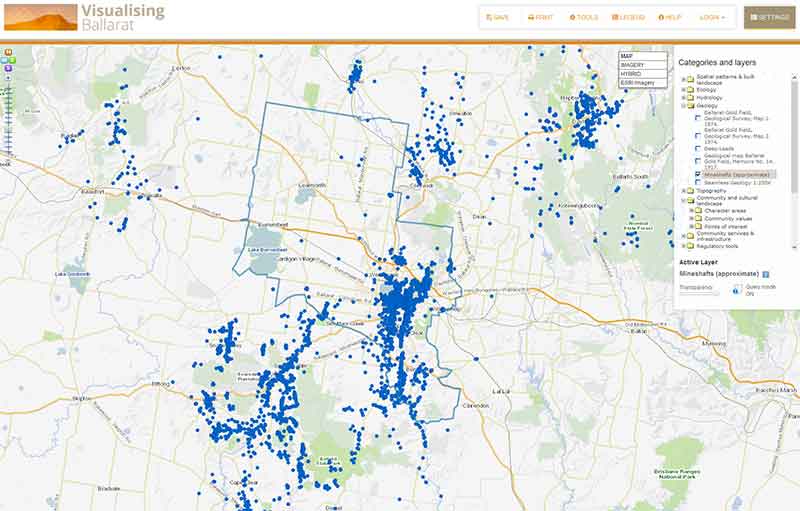Adjust the Transparency slider
The image size is (800, 511).
tap(699, 293)
